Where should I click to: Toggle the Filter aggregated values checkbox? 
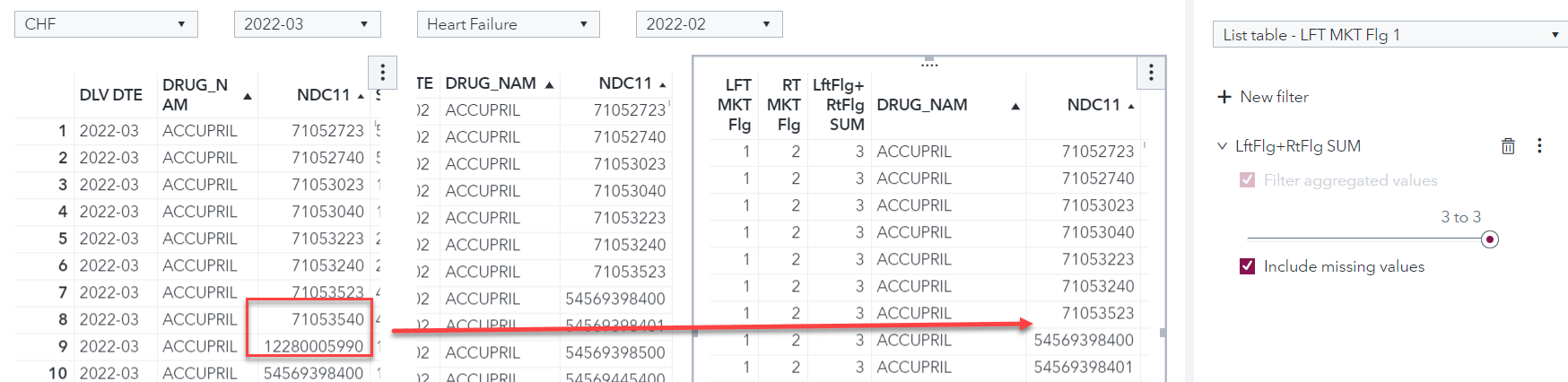click(x=1247, y=180)
